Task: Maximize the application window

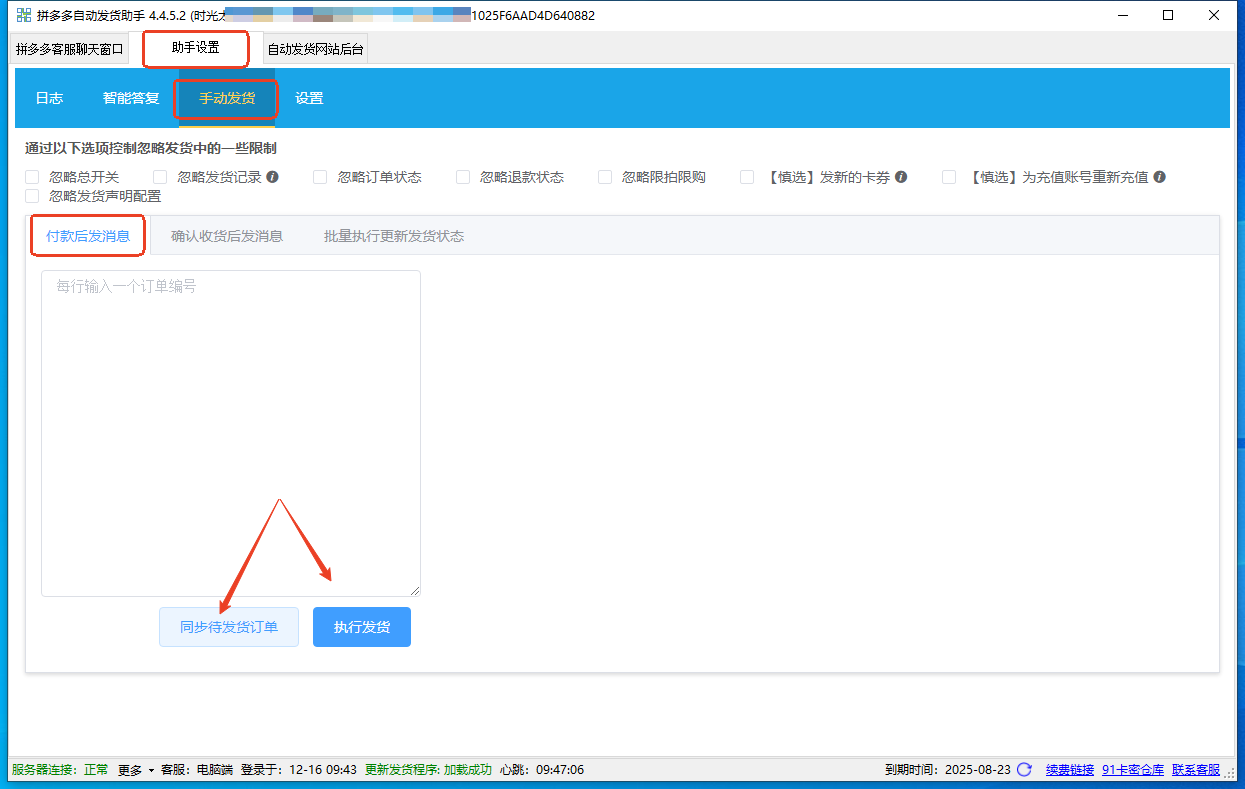Action: click(1168, 15)
